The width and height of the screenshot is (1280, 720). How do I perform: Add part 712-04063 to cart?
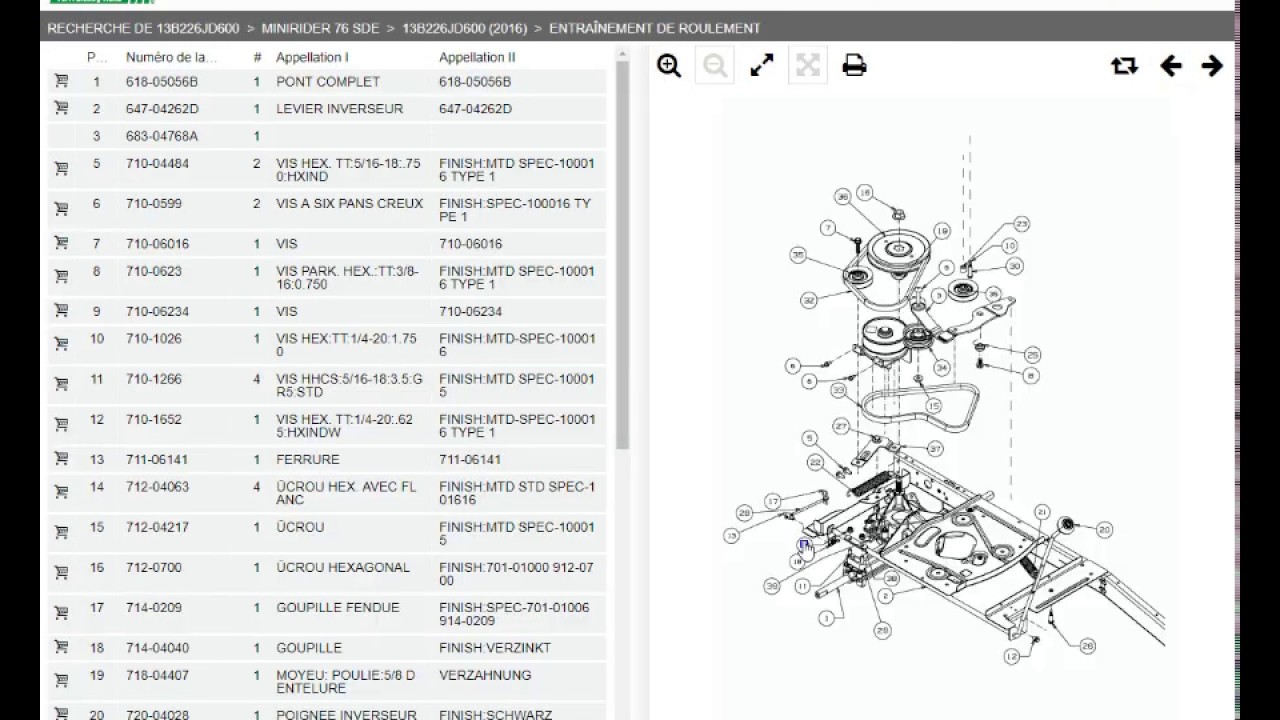(x=61, y=492)
